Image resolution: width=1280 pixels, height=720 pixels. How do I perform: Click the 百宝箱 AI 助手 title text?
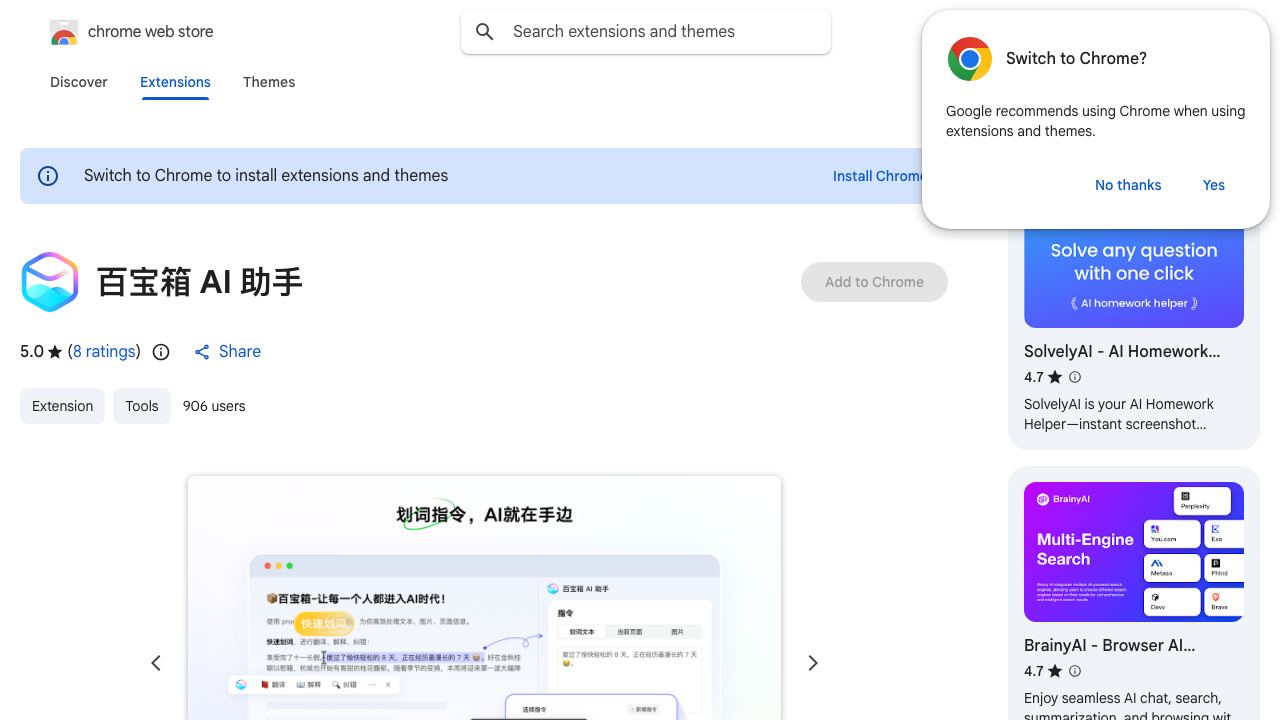coord(200,282)
